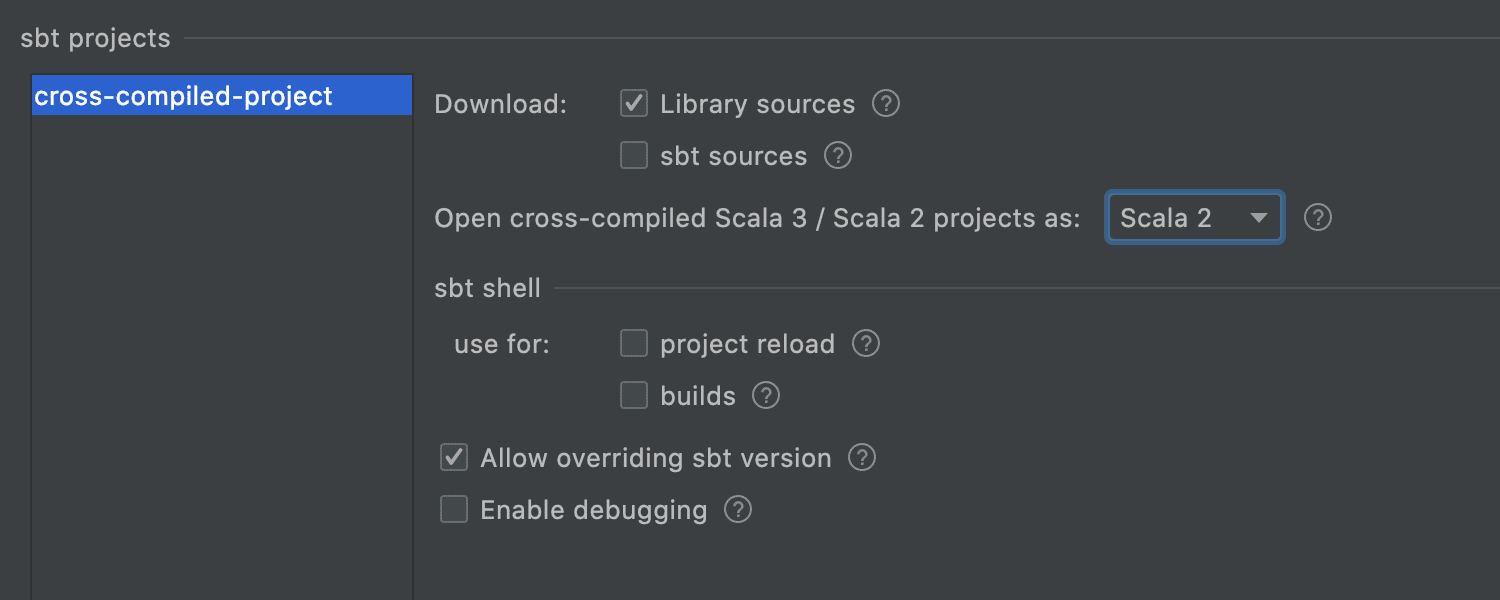Viewport: 1500px width, 600px height.
Task: Click the Download: label
Action: click(x=500, y=104)
